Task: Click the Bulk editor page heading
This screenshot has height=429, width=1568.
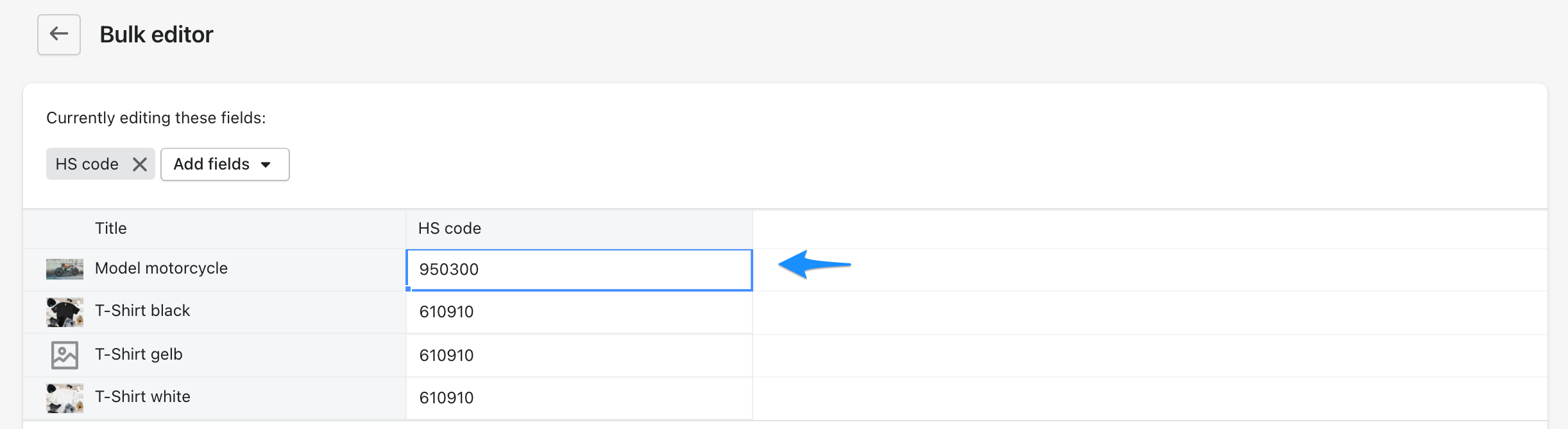Action: (x=157, y=35)
